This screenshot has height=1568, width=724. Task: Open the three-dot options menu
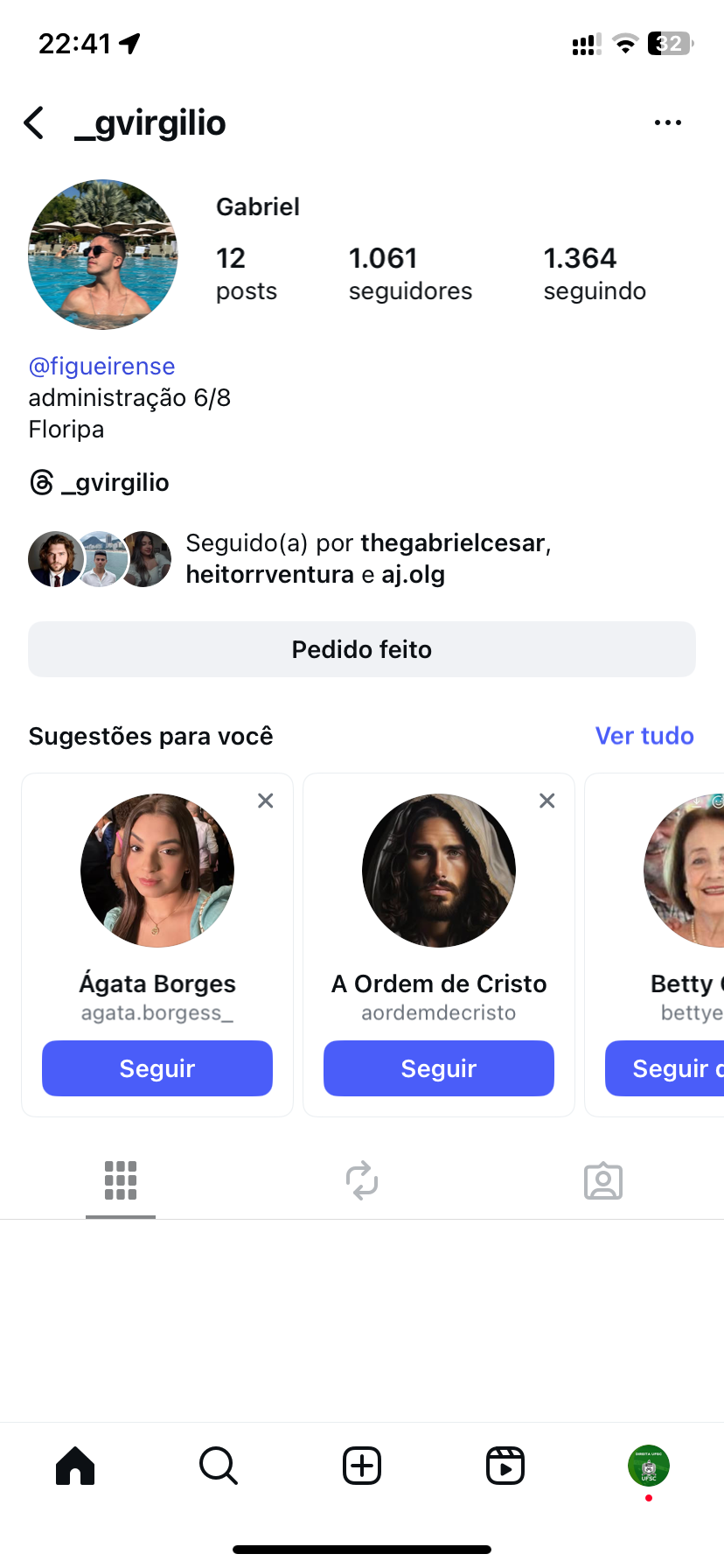tap(667, 123)
